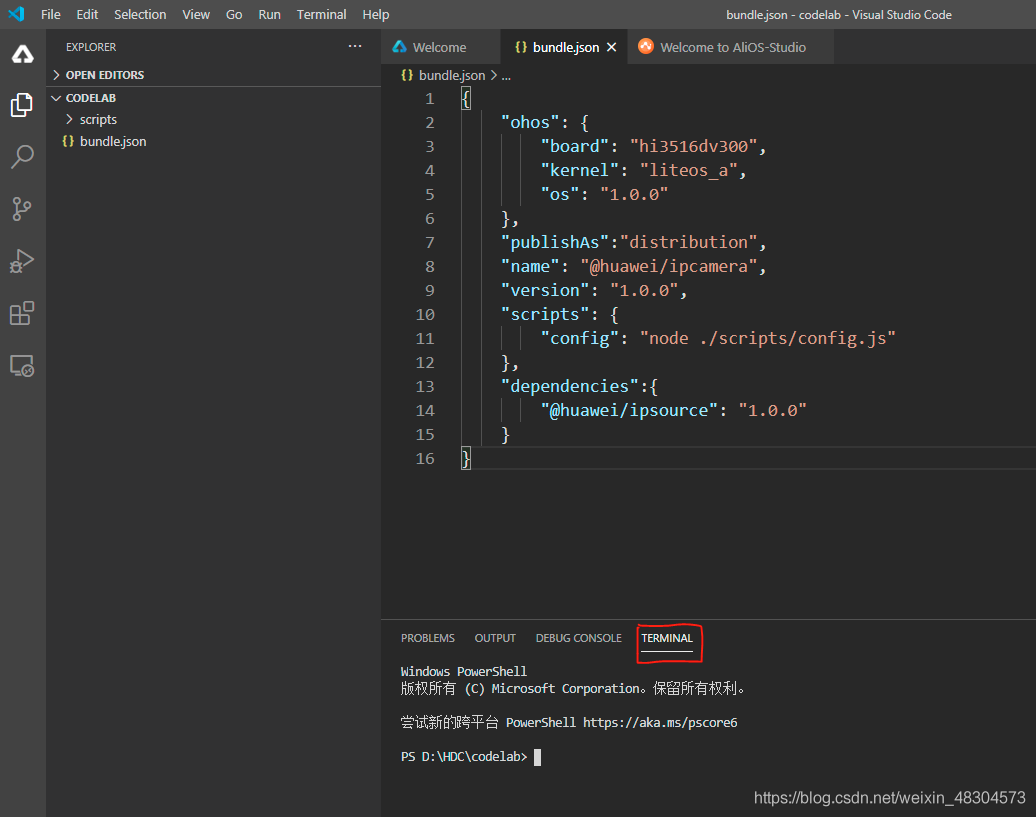Click the Explorer more actions ellipsis
This screenshot has height=817, width=1036.
tap(355, 46)
